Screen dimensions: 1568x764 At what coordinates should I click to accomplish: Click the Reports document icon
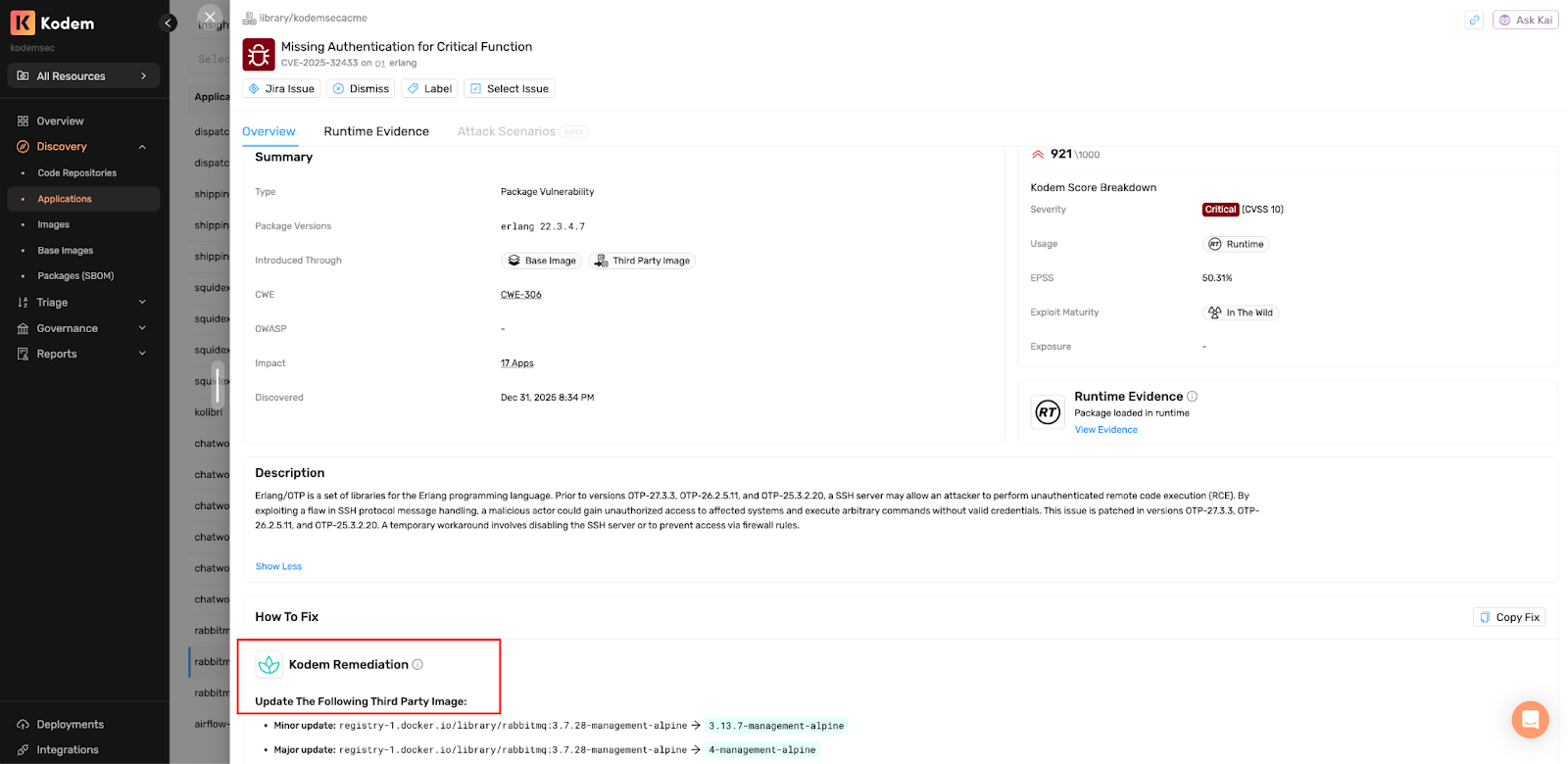click(23, 354)
